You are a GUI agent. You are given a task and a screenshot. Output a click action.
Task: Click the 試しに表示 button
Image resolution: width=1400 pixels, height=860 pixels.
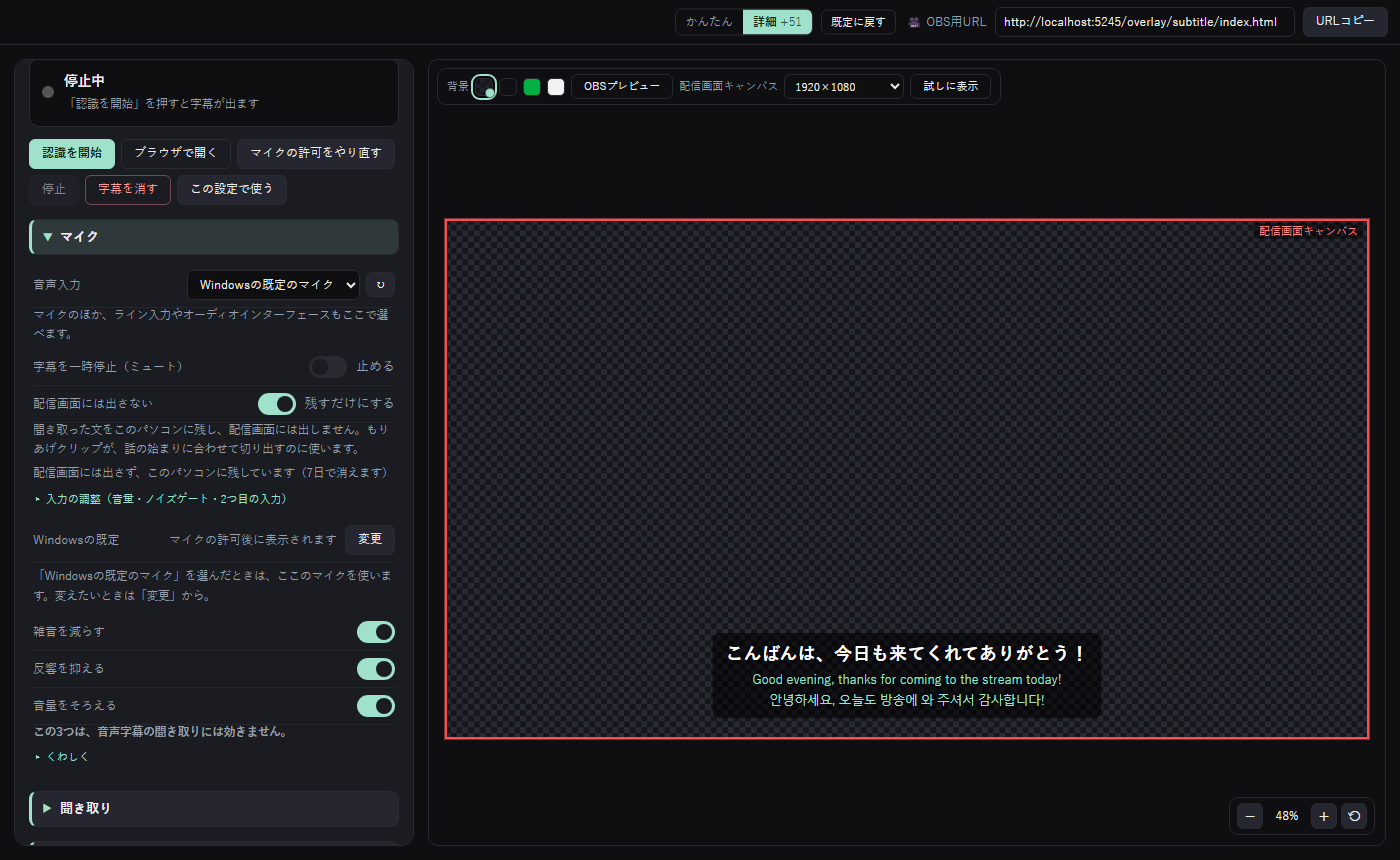click(x=951, y=87)
